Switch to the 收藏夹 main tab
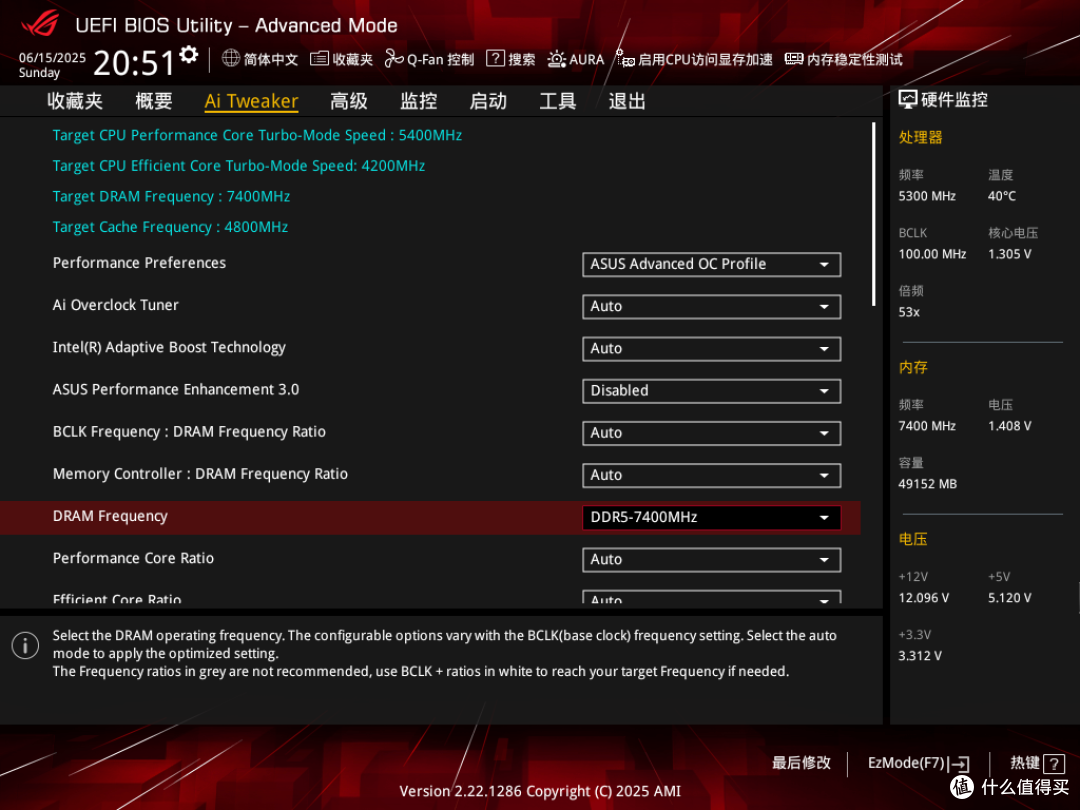Image resolution: width=1080 pixels, height=810 pixels. (75, 101)
